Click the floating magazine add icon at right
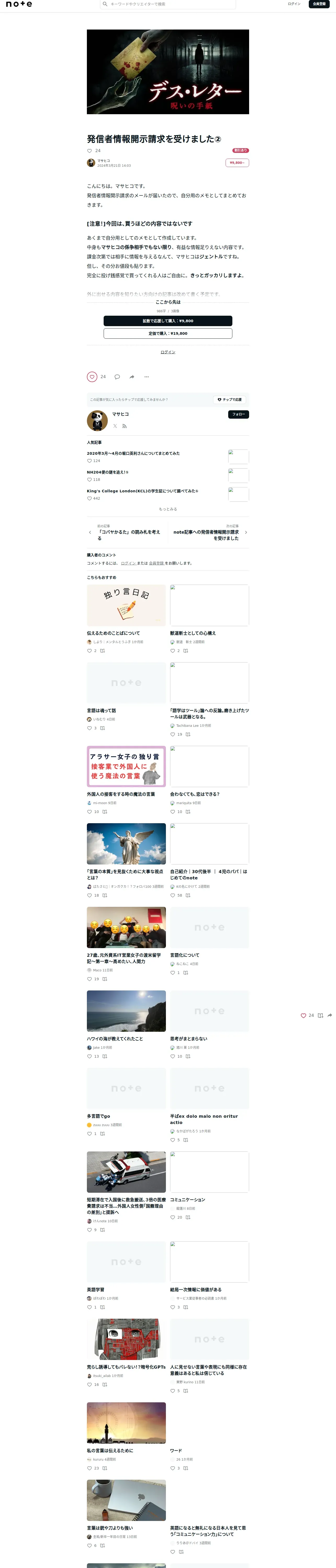336x1568 pixels. (x=320, y=1015)
